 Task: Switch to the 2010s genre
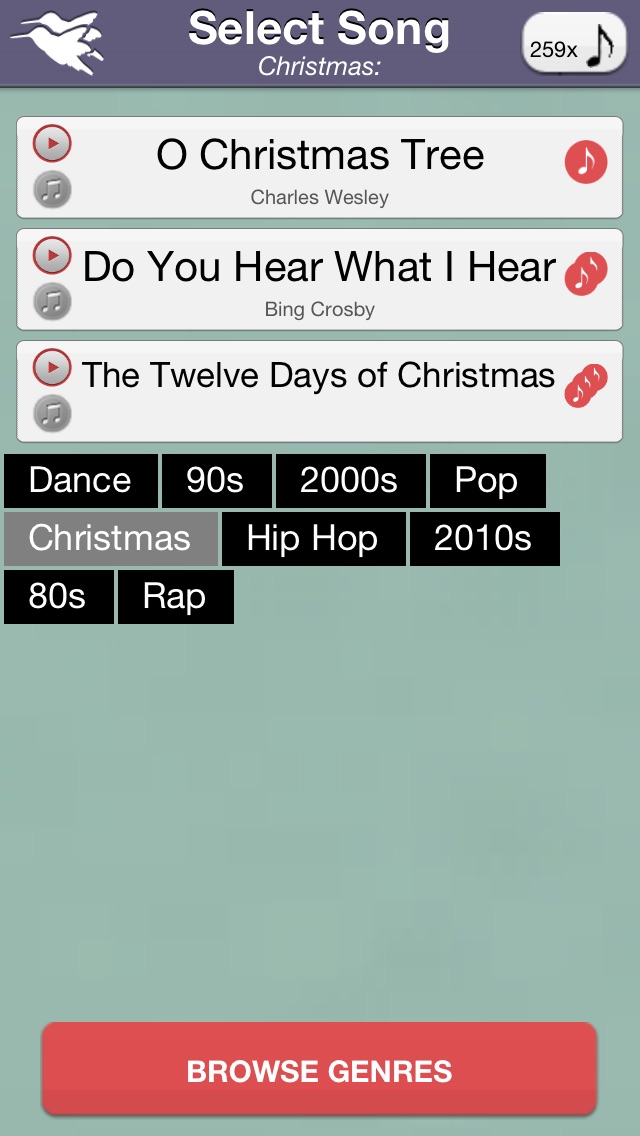point(484,539)
